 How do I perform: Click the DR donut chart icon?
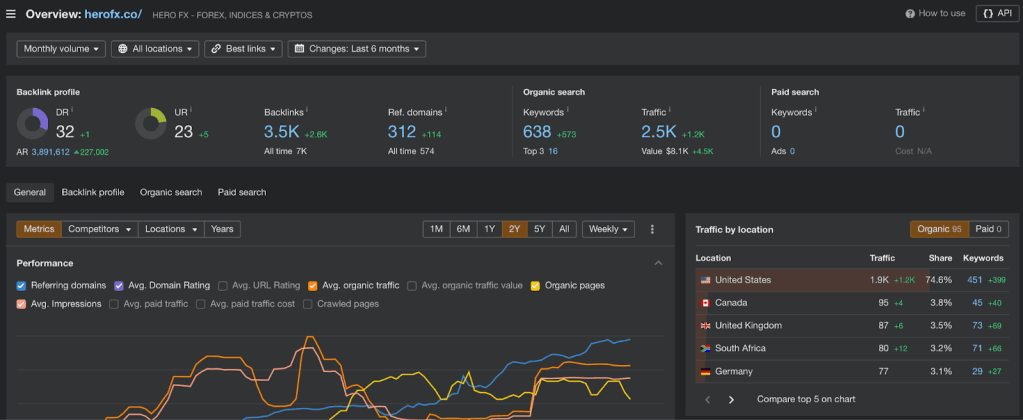click(x=33, y=124)
